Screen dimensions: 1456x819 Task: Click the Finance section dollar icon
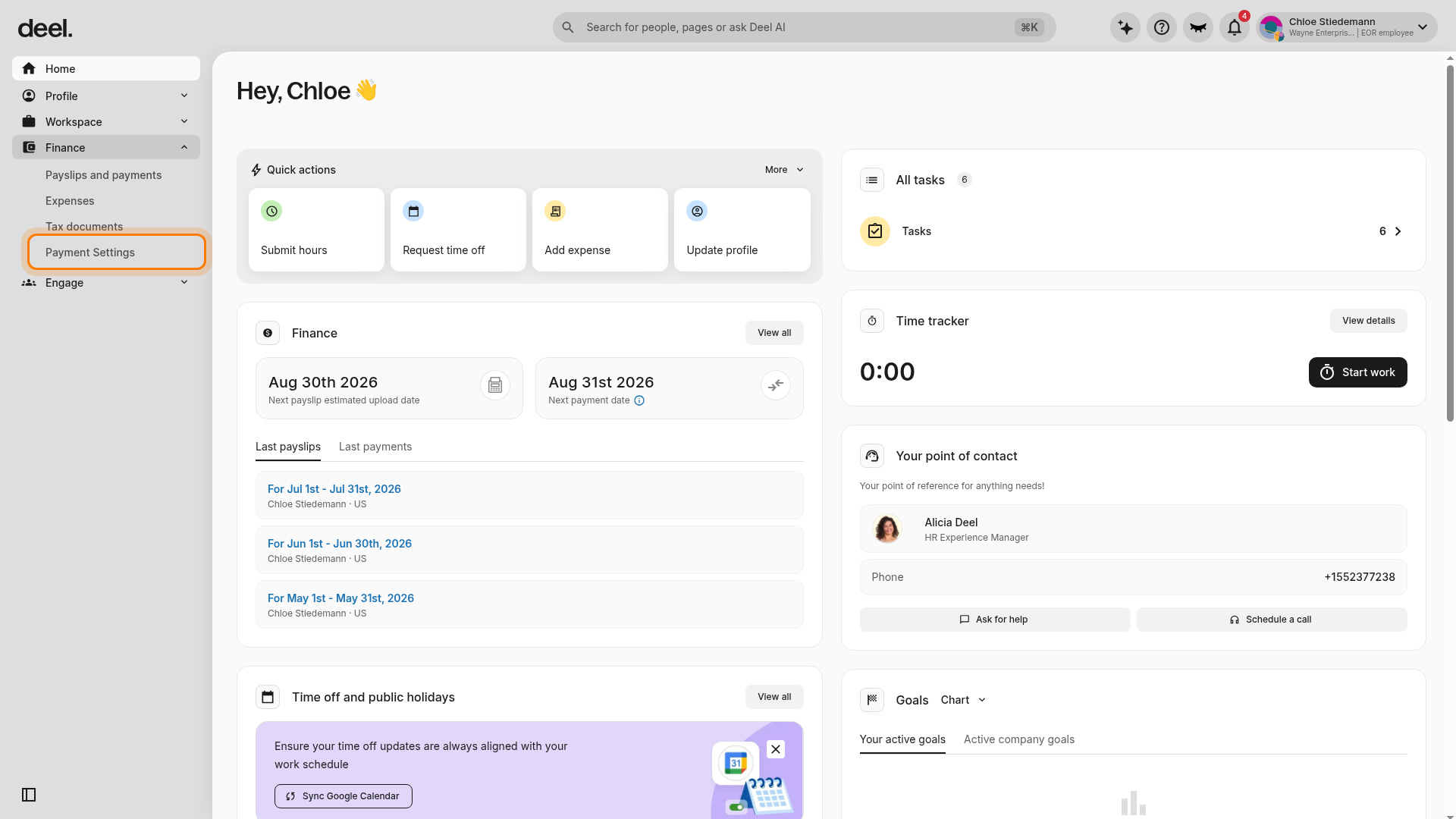click(268, 333)
